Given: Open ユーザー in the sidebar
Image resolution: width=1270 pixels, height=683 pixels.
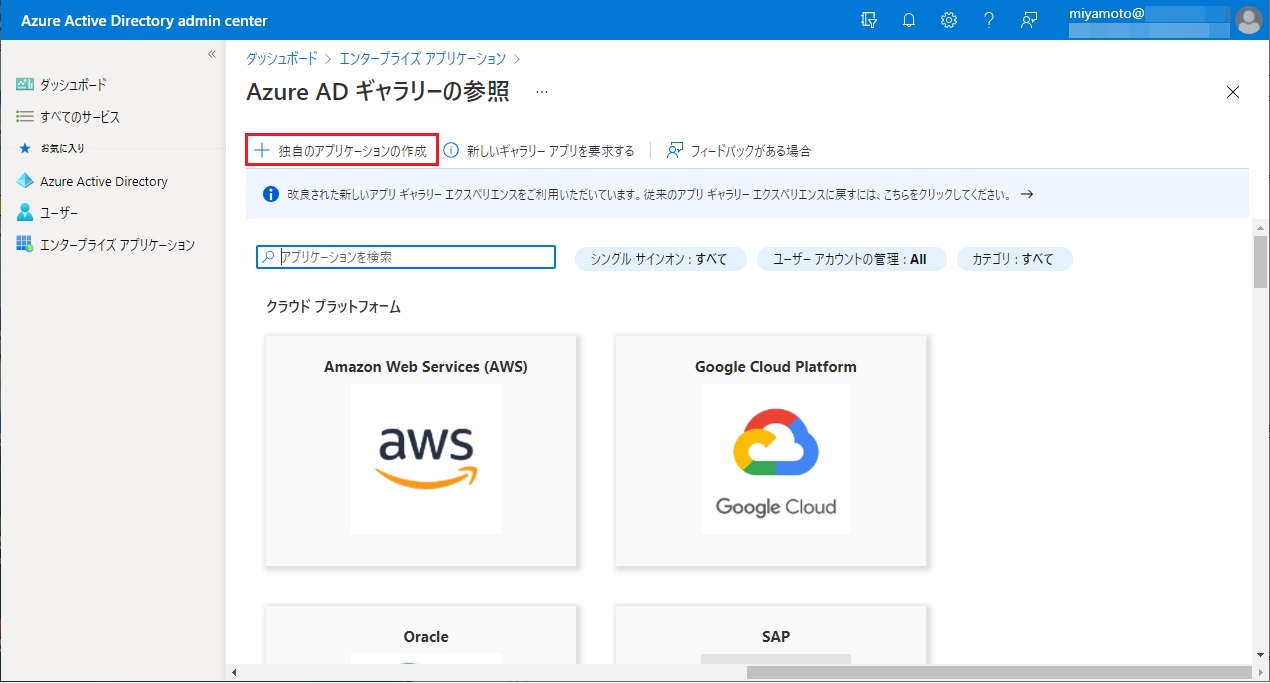Looking at the screenshot, I should [58, 213].
